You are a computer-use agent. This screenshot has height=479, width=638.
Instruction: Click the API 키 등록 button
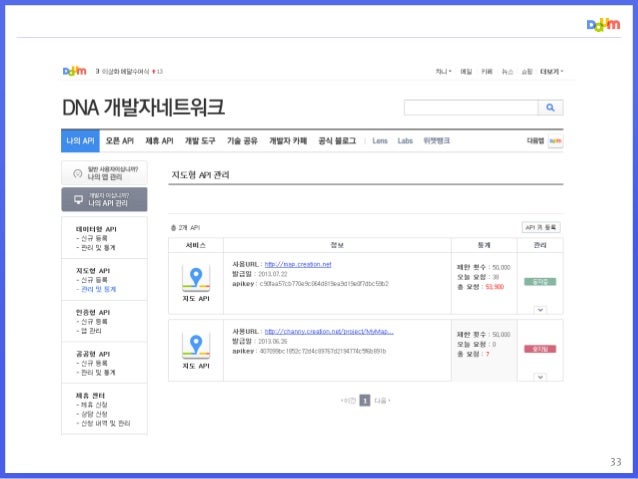[541, 227]
